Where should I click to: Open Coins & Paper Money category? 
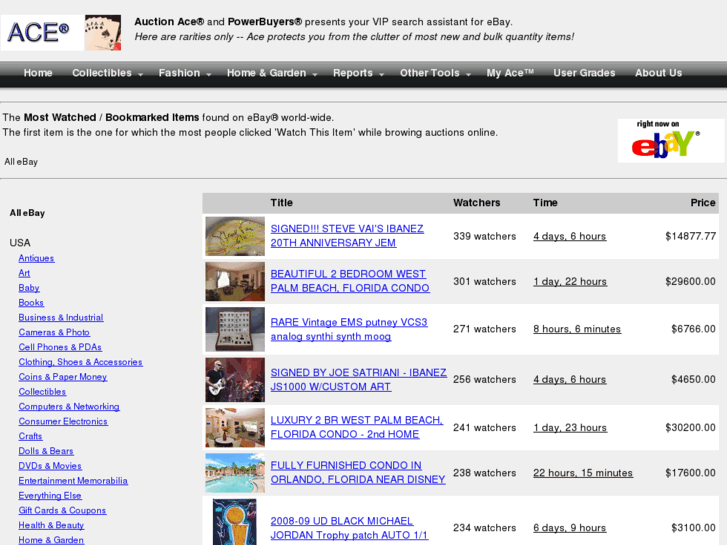(63, 377)
